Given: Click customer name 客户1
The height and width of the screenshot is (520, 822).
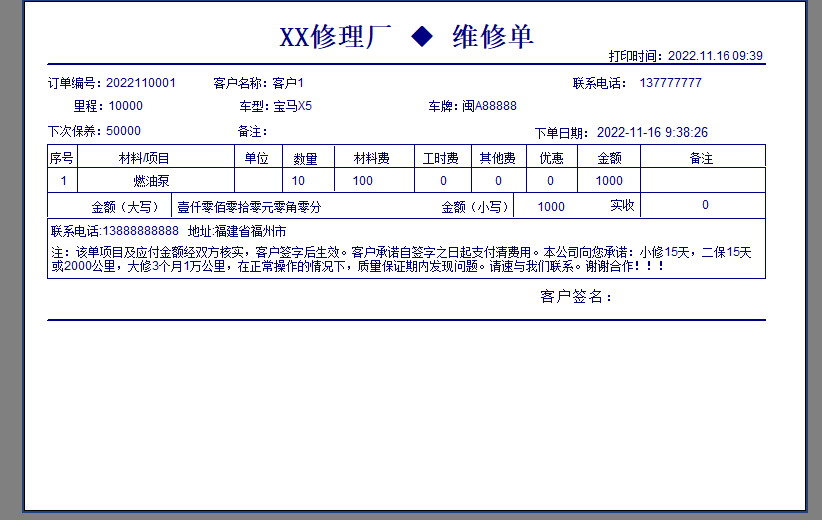Looking at the screenshot, I should pyautogui.click(x=288, y=83).
